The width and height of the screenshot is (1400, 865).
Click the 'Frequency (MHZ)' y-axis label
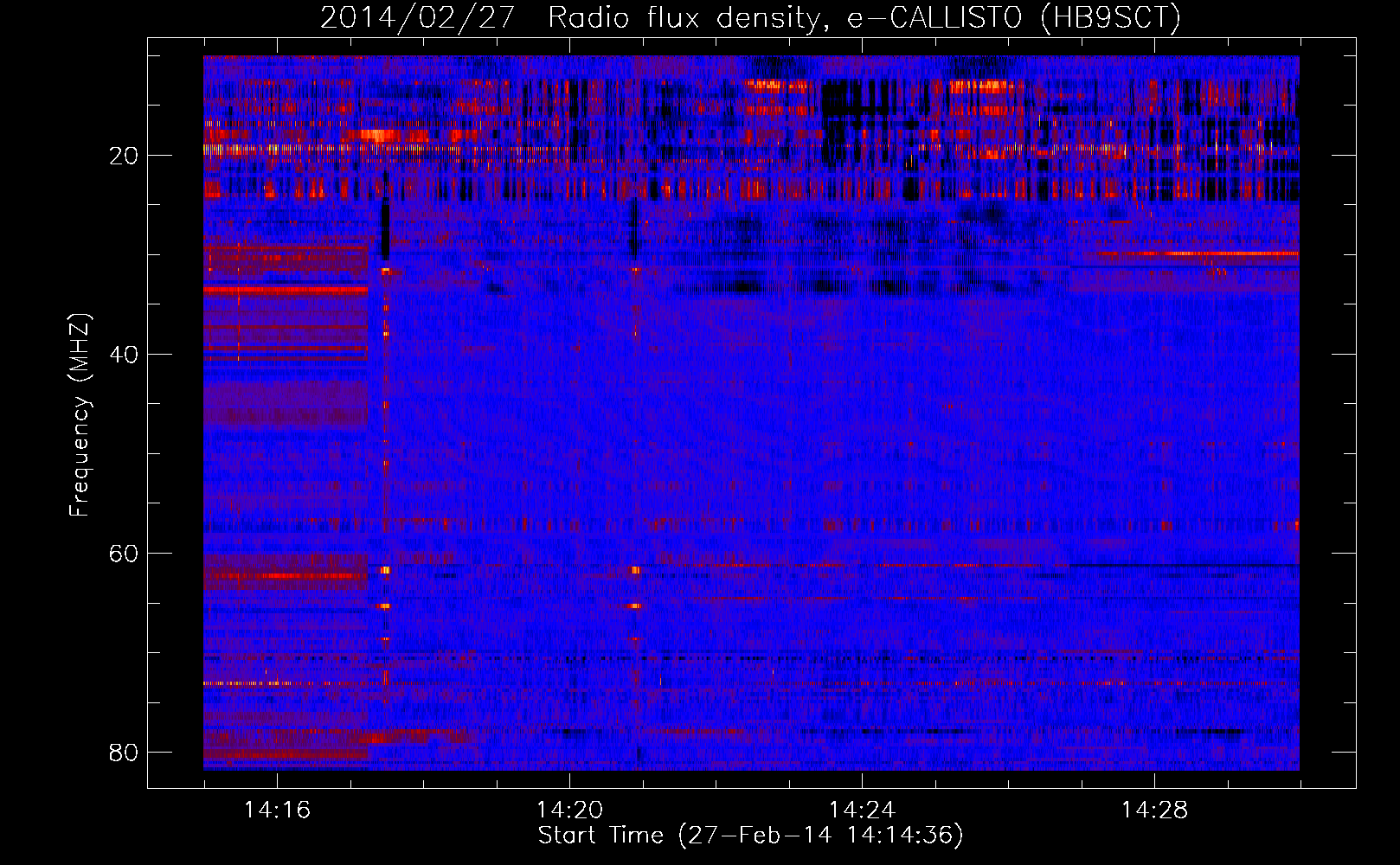(80, 415)
